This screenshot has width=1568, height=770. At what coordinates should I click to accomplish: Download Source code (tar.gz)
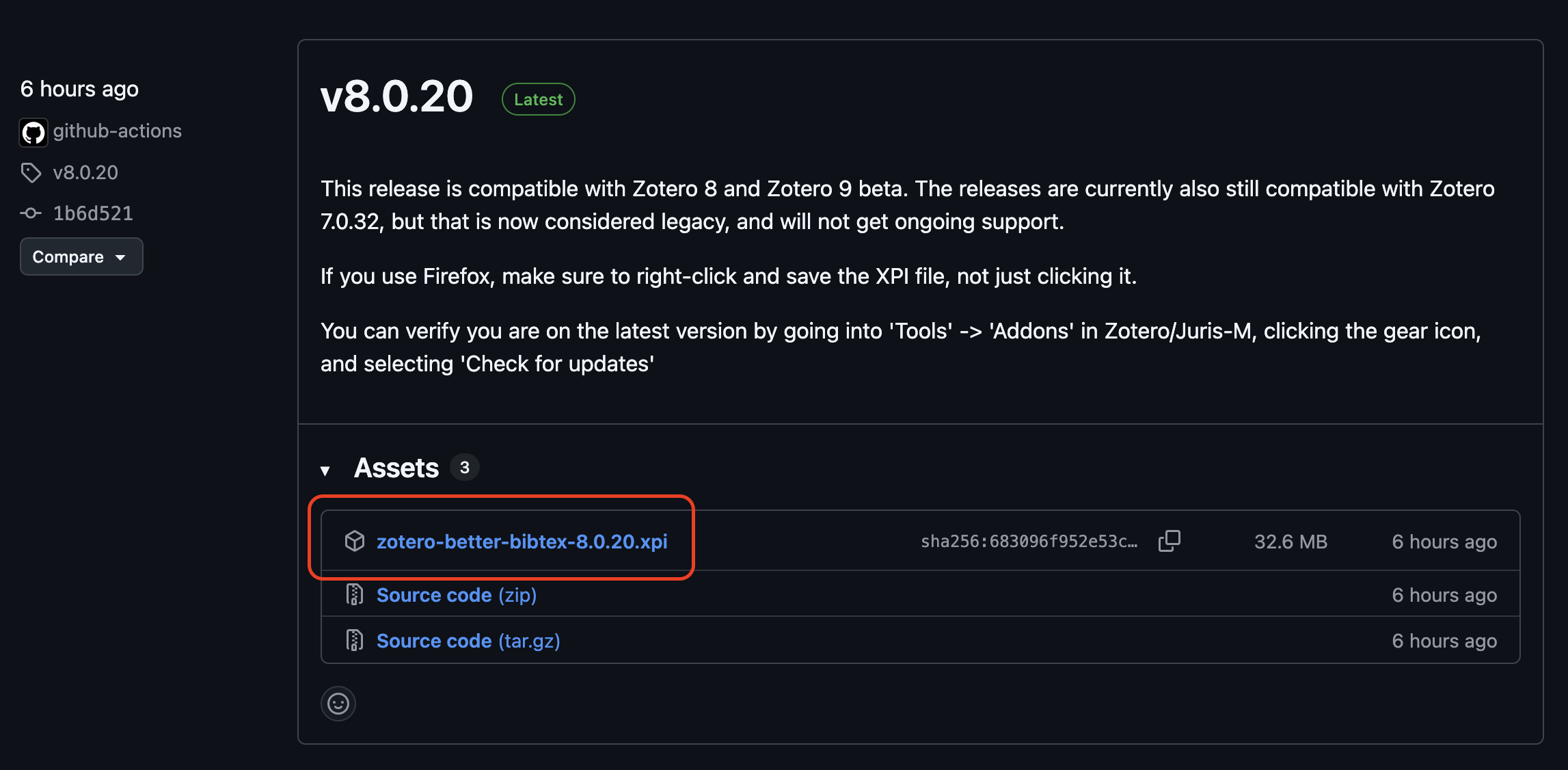tap(468, 641)
